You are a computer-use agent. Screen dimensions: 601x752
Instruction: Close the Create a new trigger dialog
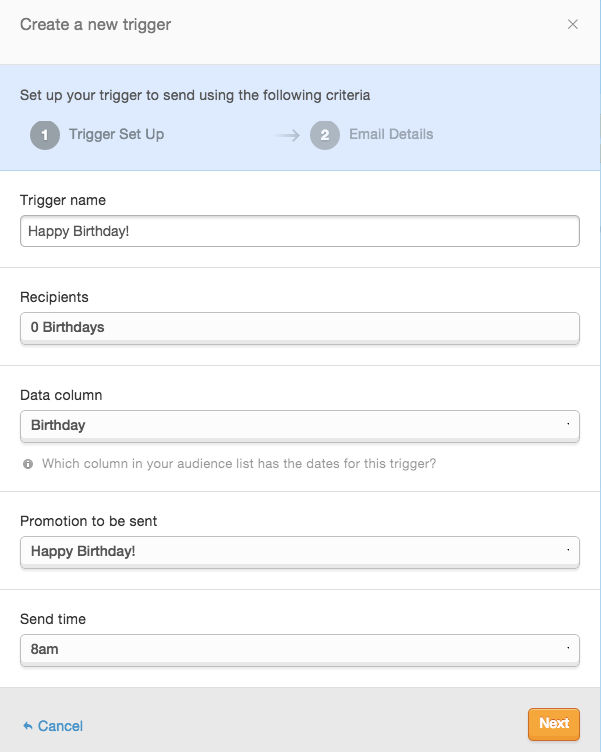pos(573,24)
